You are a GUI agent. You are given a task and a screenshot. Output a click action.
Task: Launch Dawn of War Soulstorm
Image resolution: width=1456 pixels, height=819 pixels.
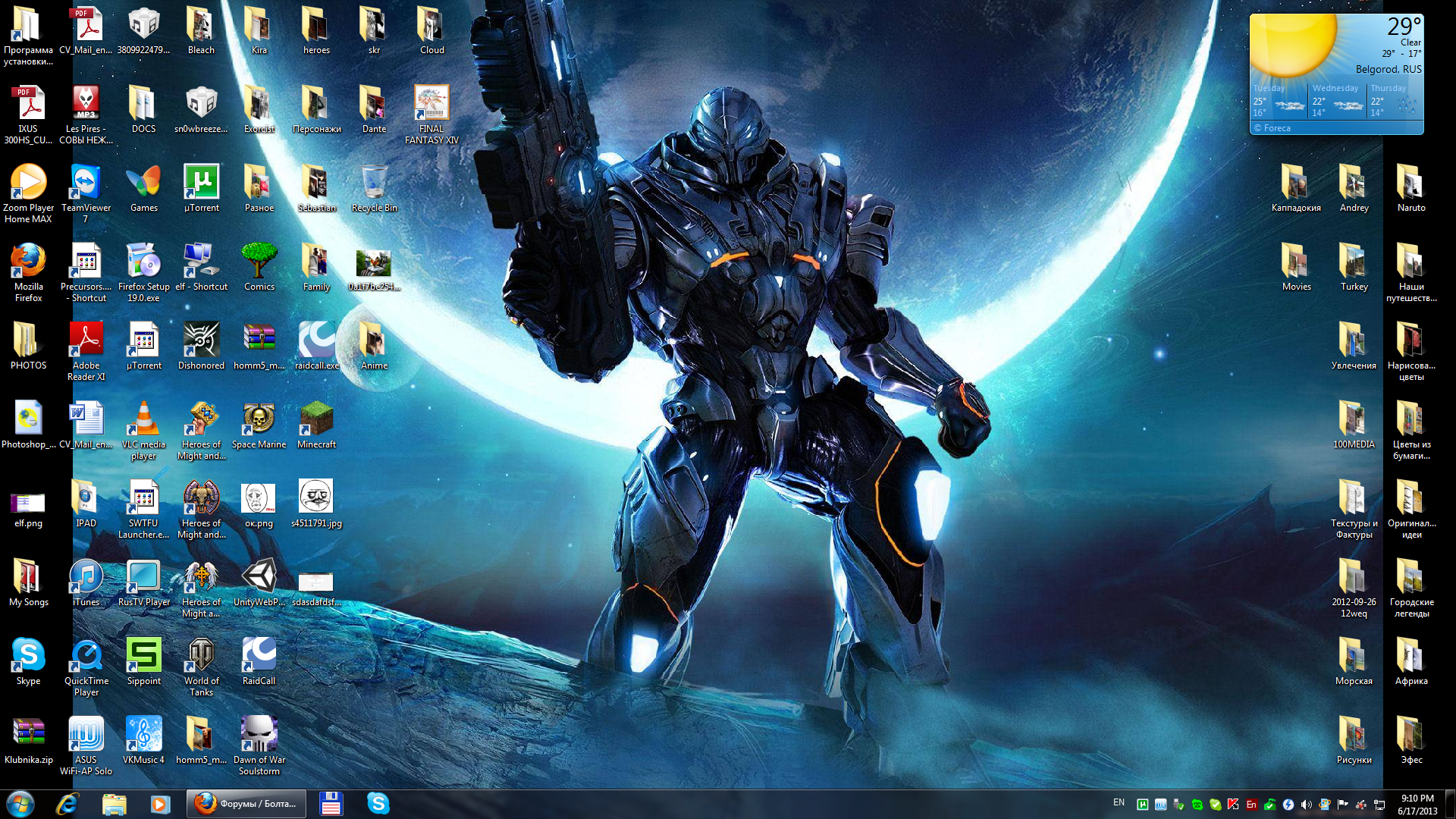pyautogui.click(x=259, y=734)
